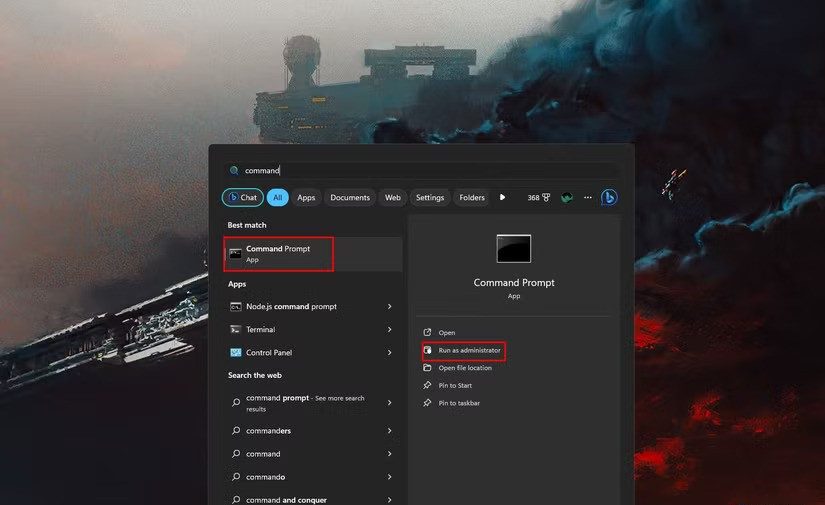
Task: Switch to the Web filter tab
Action: click(393, 198)
